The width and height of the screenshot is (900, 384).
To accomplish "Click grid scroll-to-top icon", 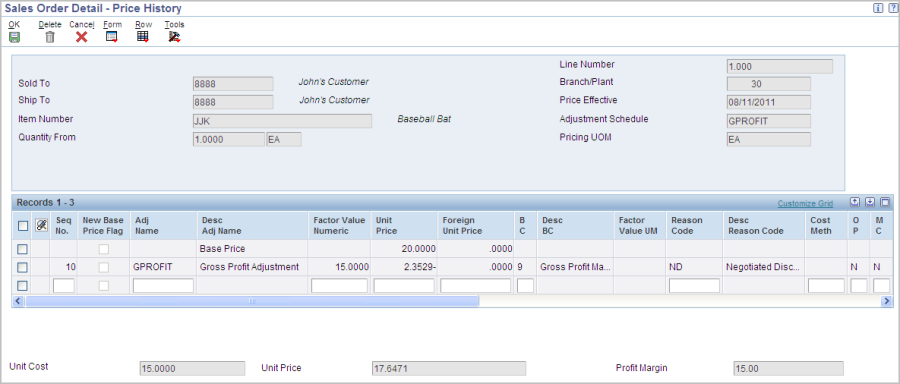I will (x=855, y=202).
